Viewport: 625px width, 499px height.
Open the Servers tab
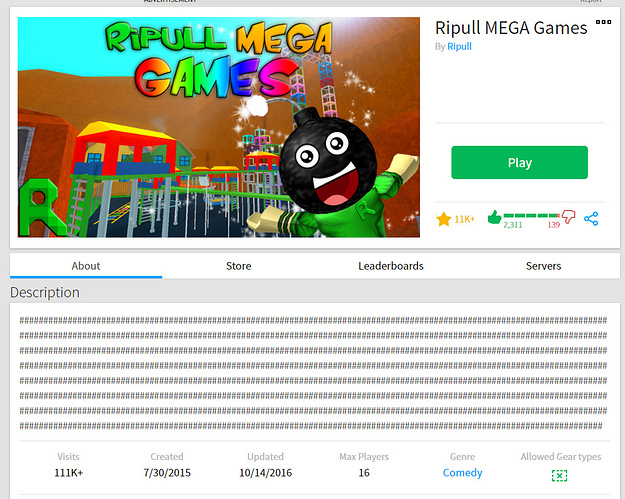click(x=543, y=266)
